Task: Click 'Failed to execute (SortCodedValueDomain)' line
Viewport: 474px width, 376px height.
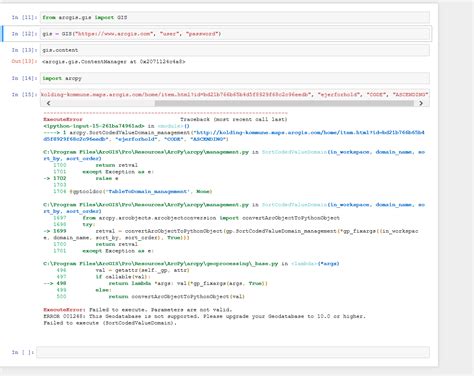Action: click(110, 323)
